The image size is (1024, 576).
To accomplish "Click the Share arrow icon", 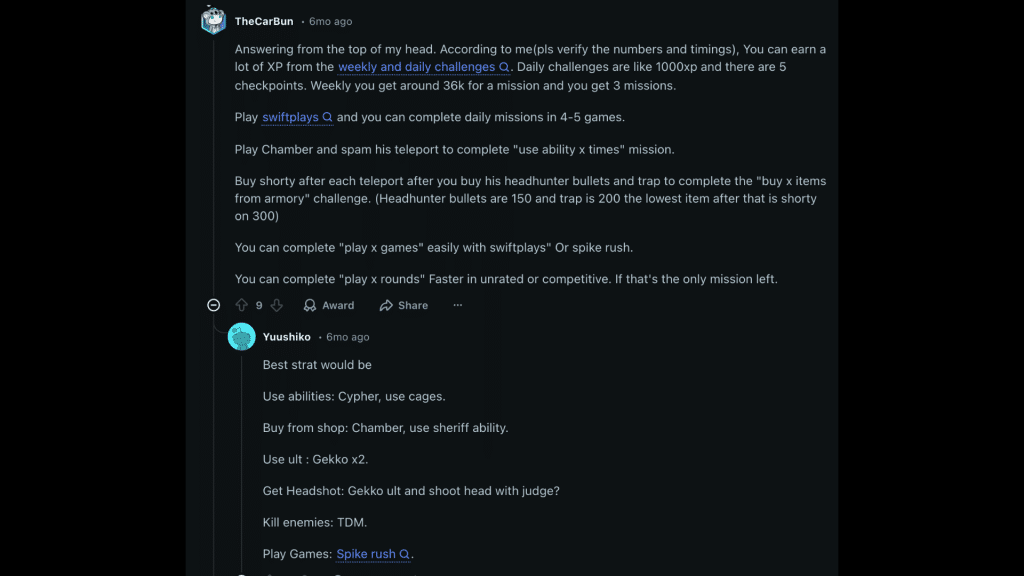I will coord(386,305).
